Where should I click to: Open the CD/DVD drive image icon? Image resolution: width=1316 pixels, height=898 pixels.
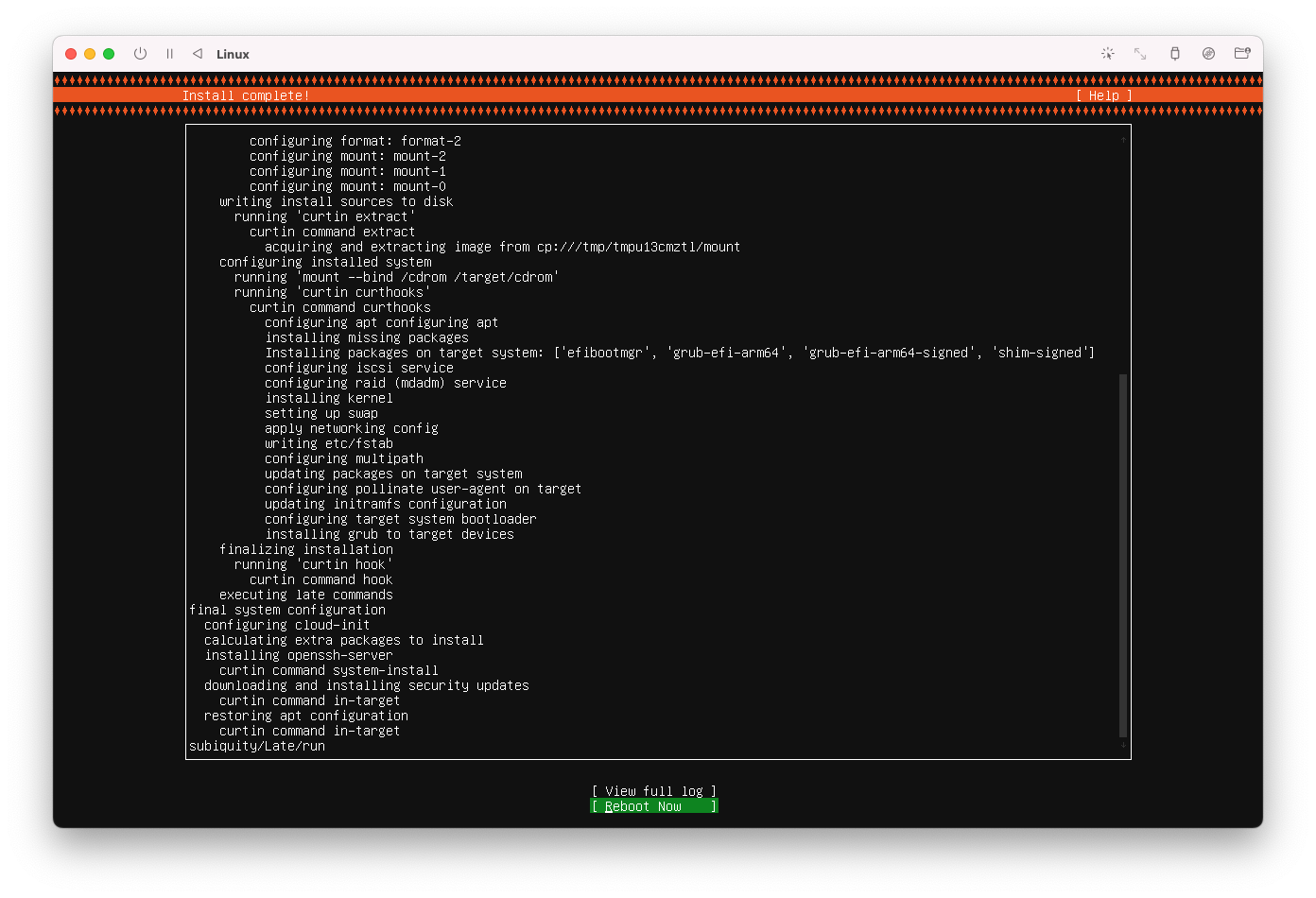pyautogui.click(x=1208, y=54)
